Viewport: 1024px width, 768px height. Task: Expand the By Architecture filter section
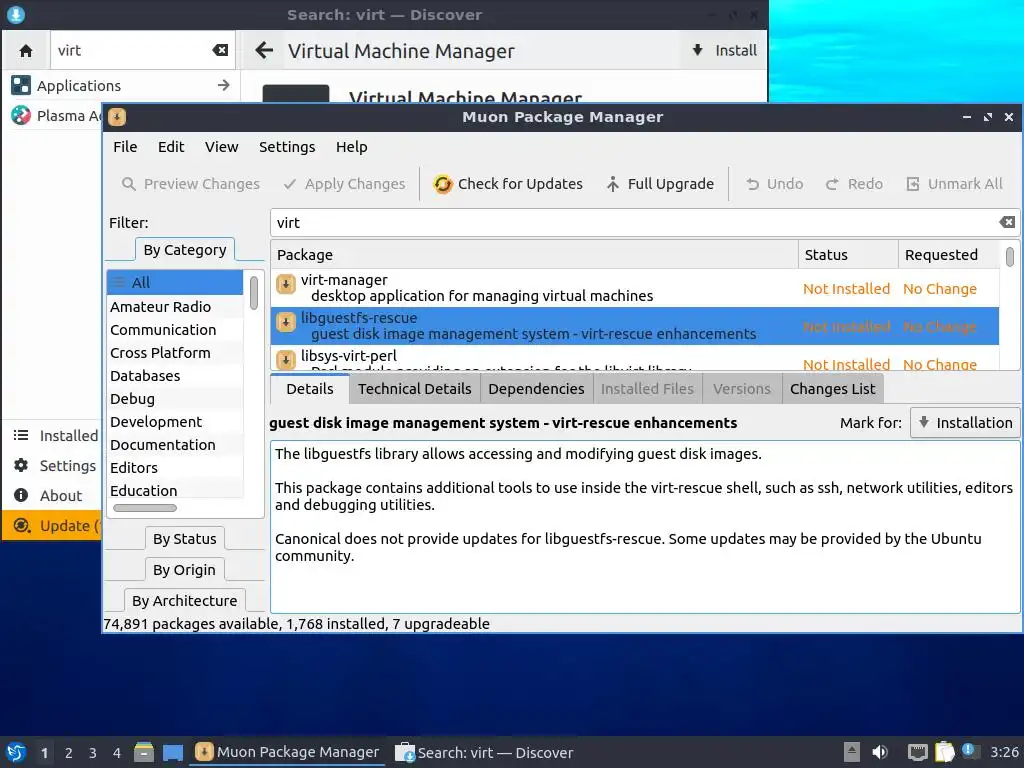coord(185,601)
